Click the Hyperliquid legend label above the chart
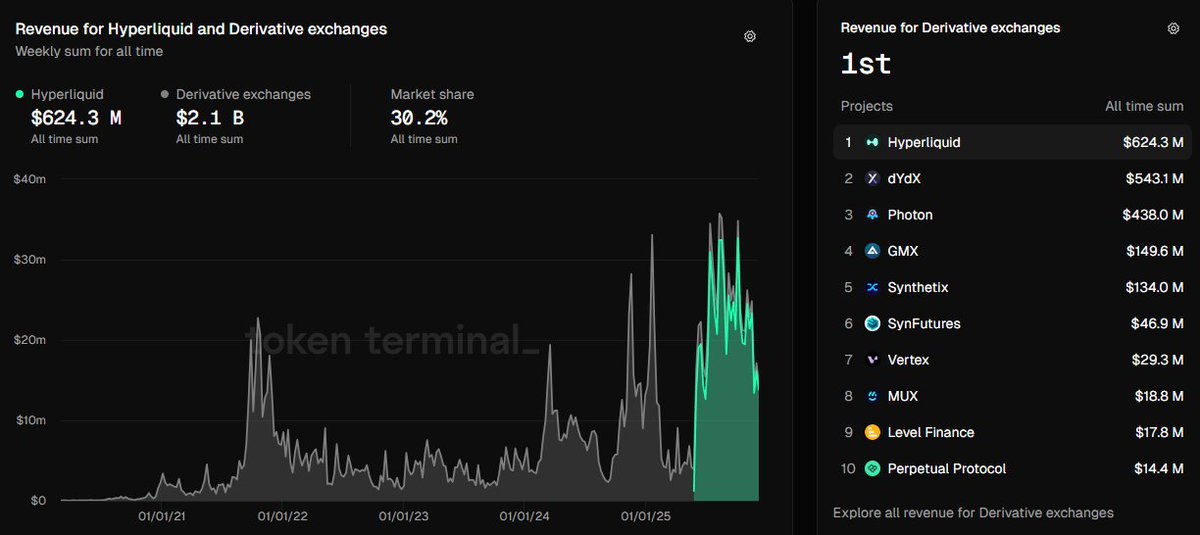The height and width of the screenshot is (535, 1200). coord(67,94)
